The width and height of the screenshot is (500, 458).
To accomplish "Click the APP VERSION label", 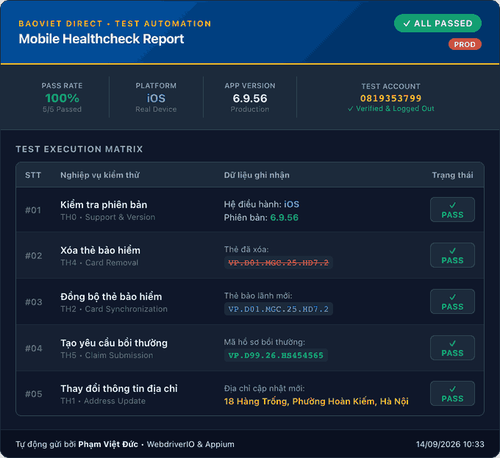I will pos(250,86).
